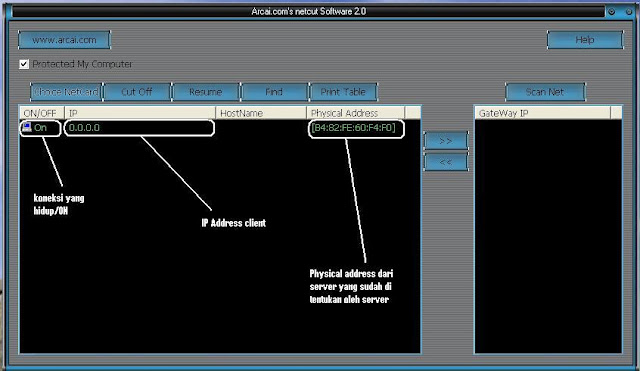Sort by the IP column header
Image resolution: width=640 pixels, height=371 pixels.
pos(140,113)
